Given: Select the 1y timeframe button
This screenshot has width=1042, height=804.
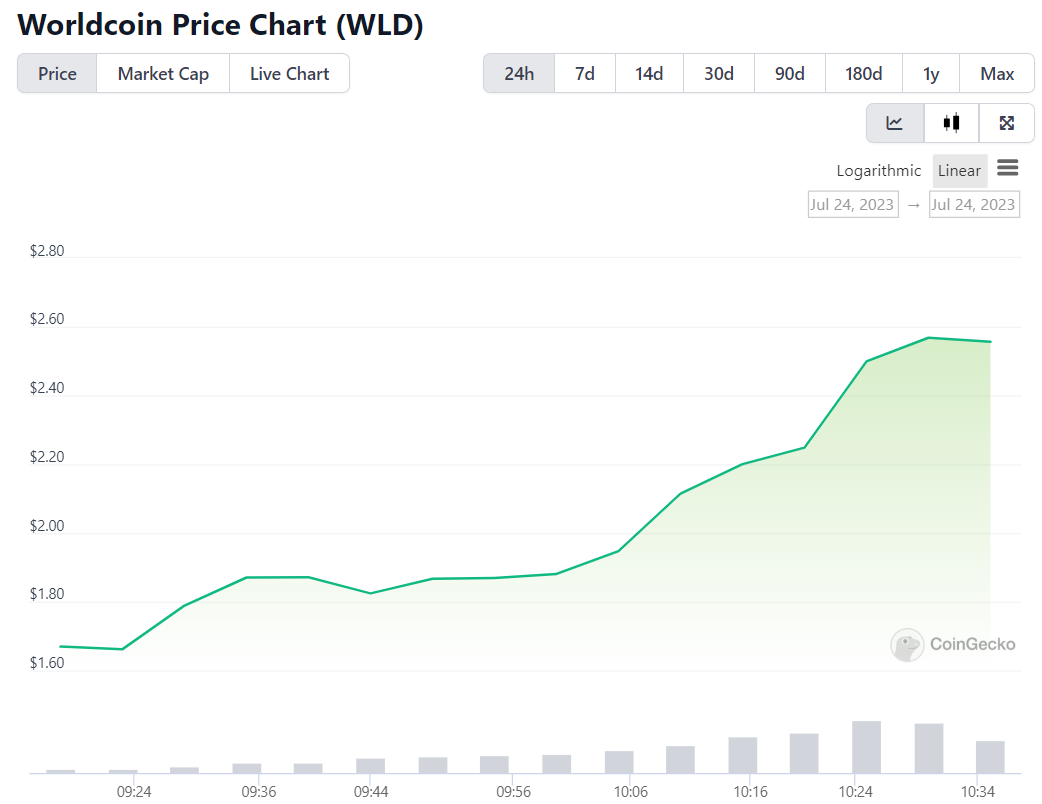Looking at the screenshot, I should [x=931, y=73].
